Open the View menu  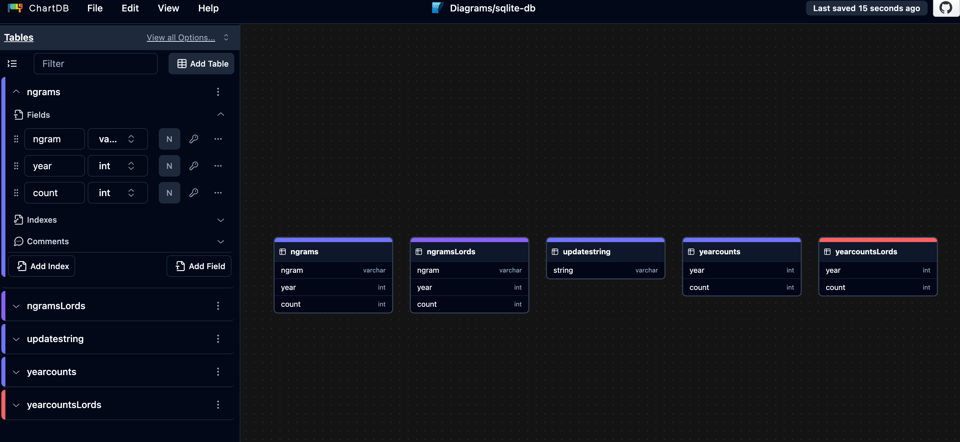point(168,9)
